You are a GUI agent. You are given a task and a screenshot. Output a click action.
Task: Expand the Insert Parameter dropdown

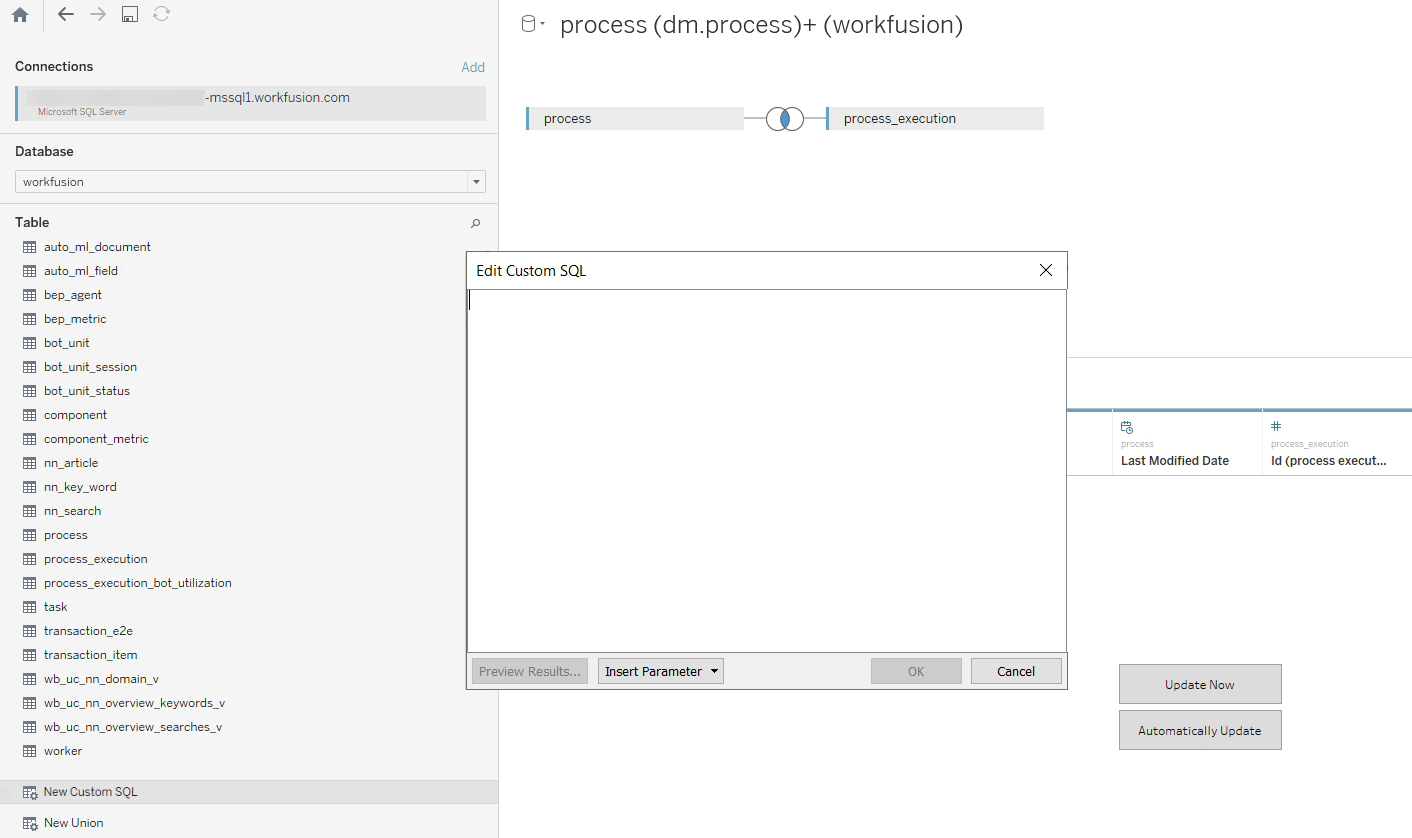pyautogui.click(x=660, y=671)
